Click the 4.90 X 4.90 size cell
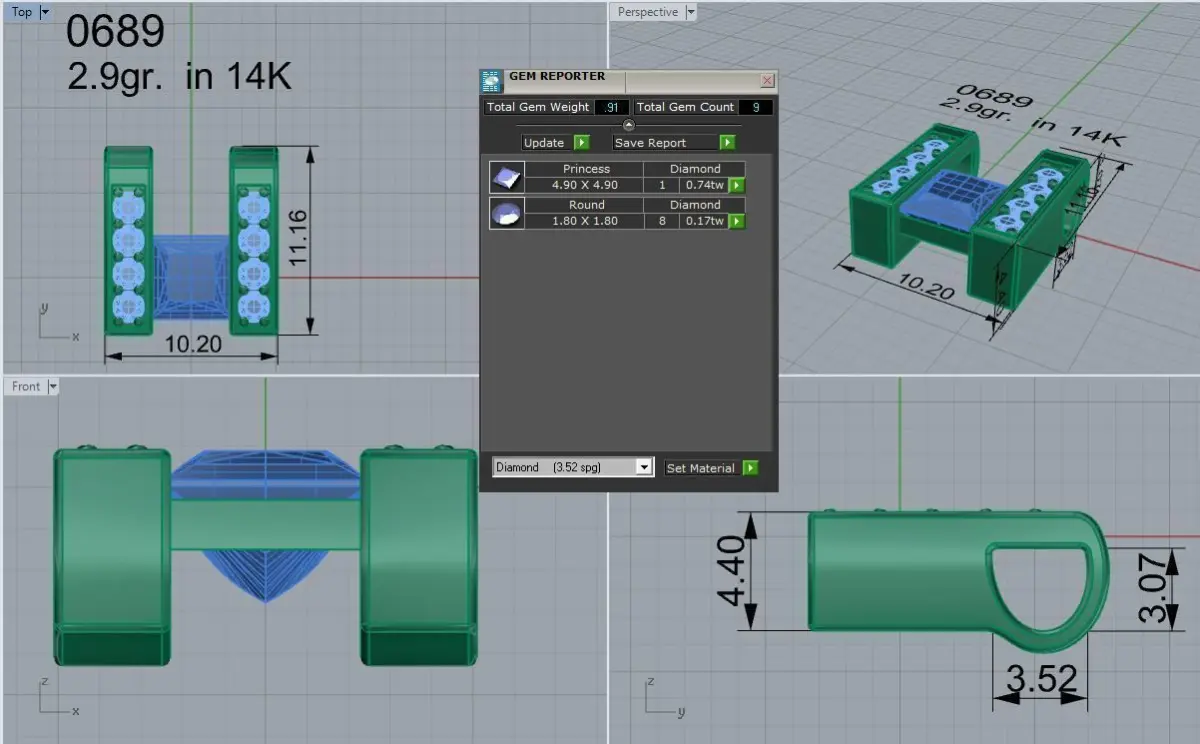The image size is (1200, 744). [585, 185]
